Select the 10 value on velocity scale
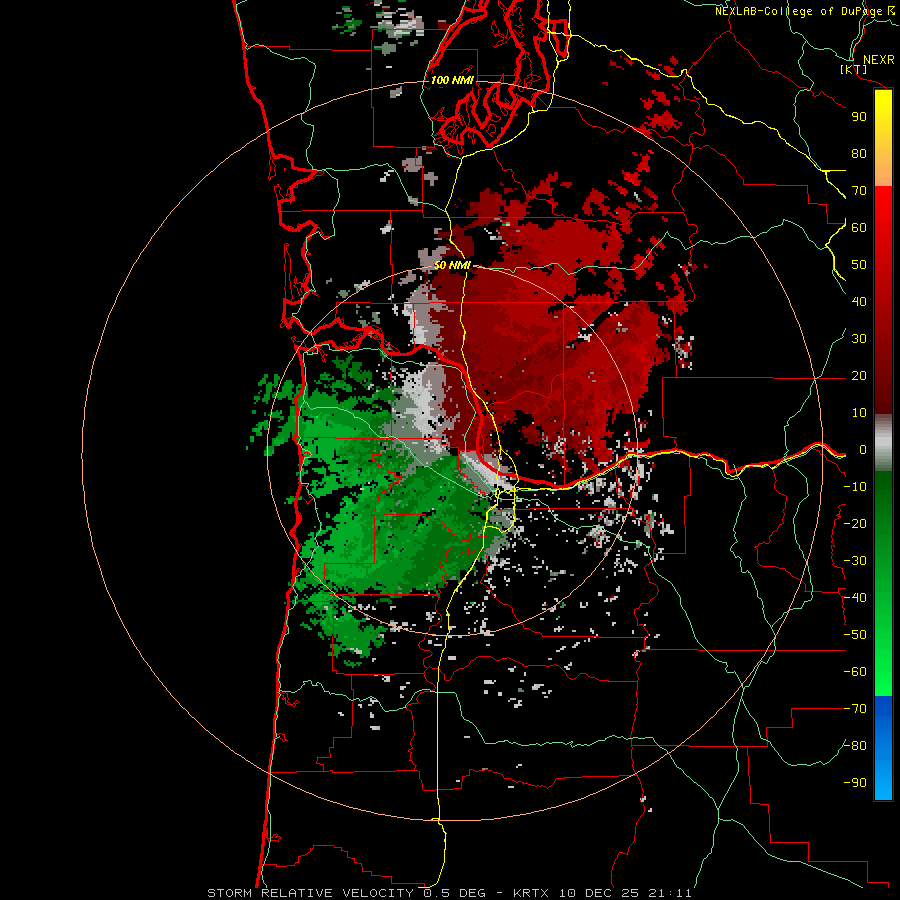The image size is (900, 900). 859,413
